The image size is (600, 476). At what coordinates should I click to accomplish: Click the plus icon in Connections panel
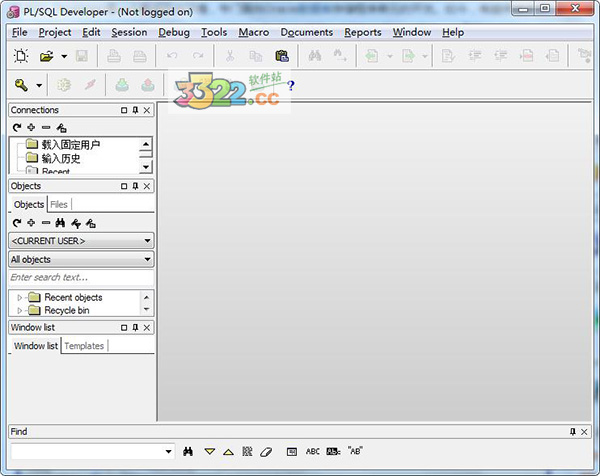31,127
